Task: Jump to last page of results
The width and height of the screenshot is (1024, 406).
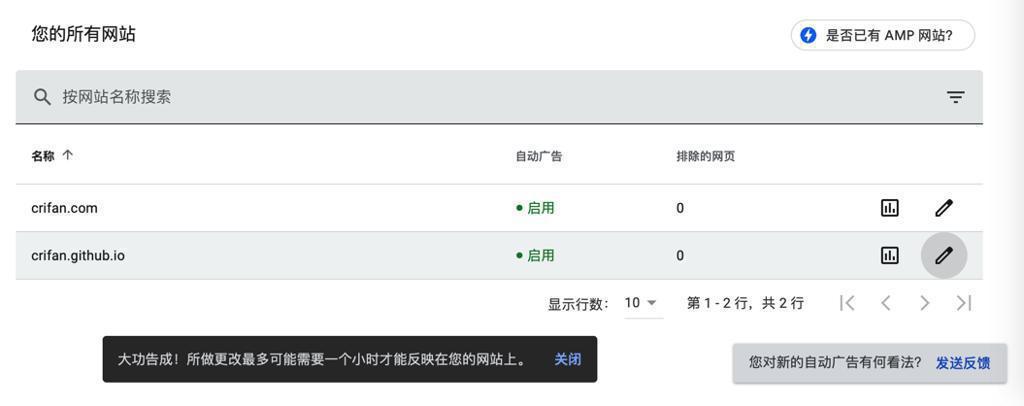Action: pyautogui.click(x=964, y=303)
